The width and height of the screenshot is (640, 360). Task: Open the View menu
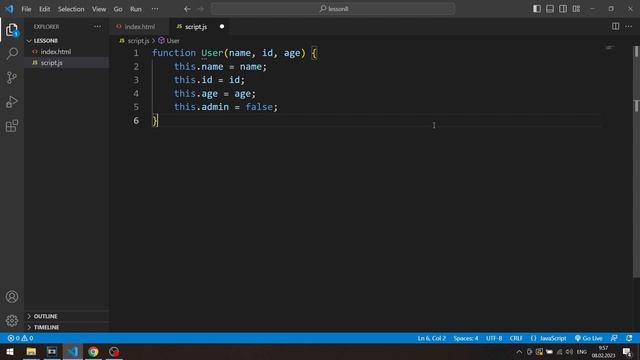(x=99, y=9)
